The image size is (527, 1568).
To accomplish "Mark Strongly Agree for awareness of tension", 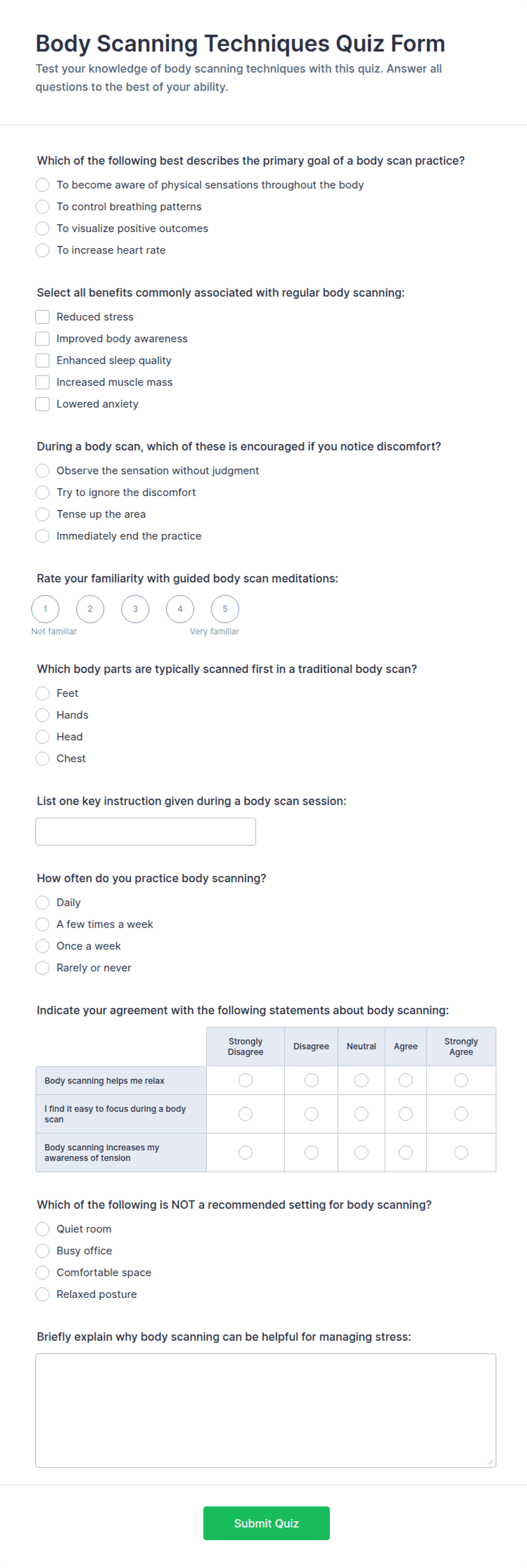I will pos(461,1152).
